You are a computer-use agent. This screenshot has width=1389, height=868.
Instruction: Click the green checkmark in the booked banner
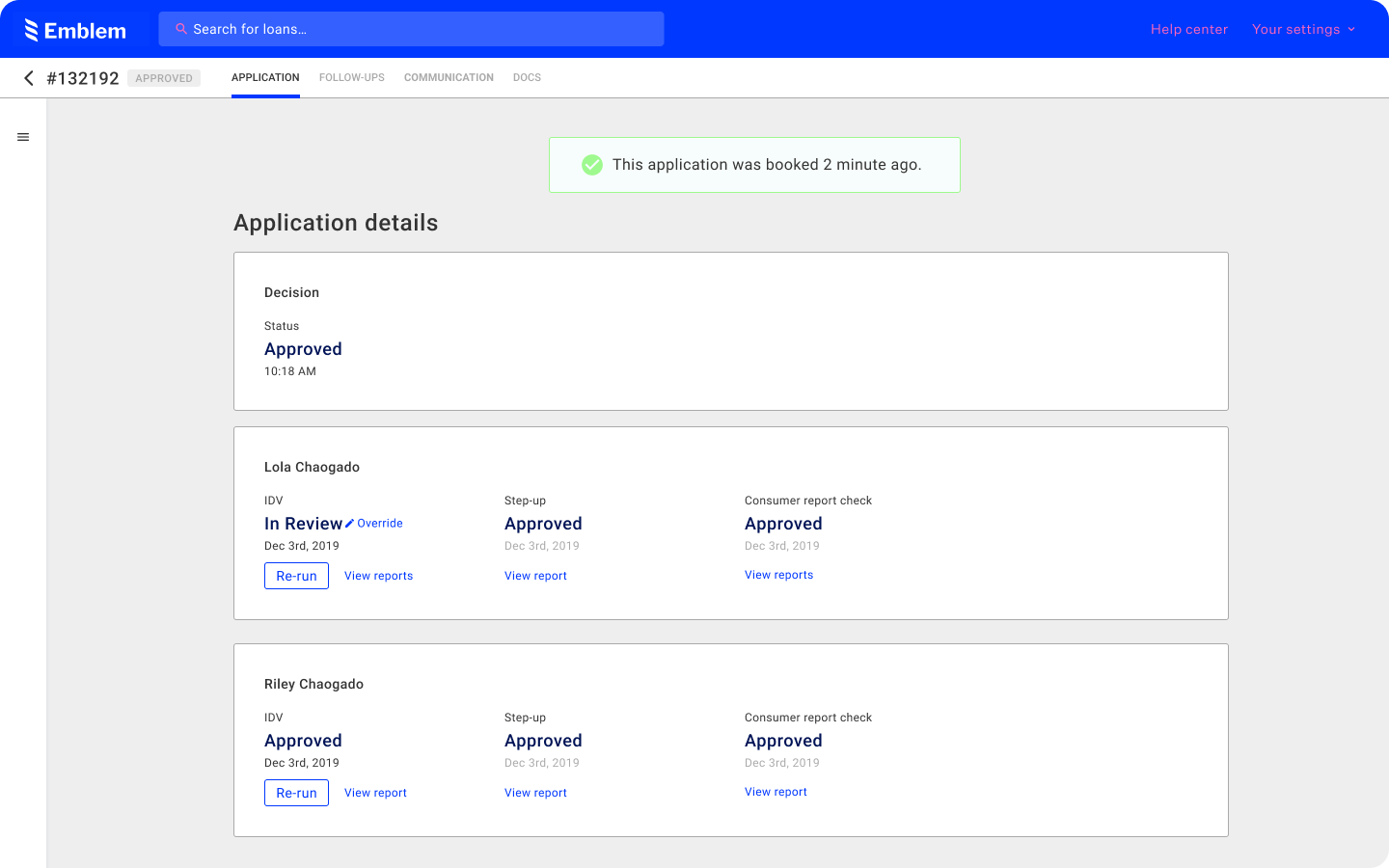click(x=592, y=164)
